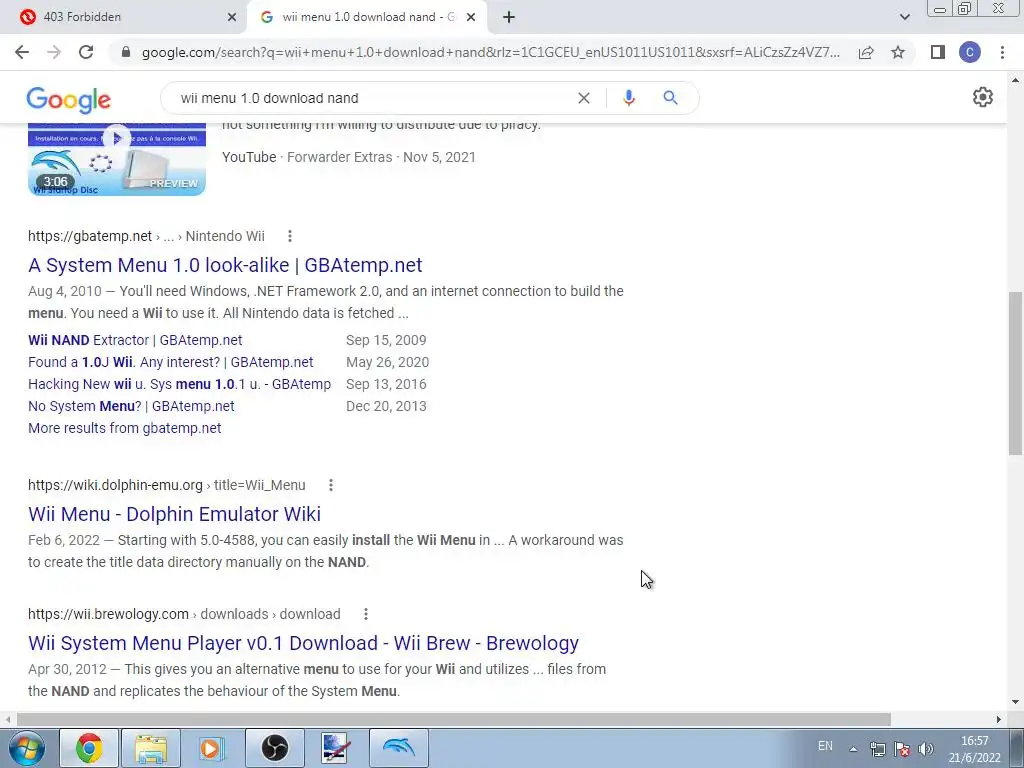Click into the Google search box
Viewport: 1024px width, 768px height.
click(x=372, y=98)
